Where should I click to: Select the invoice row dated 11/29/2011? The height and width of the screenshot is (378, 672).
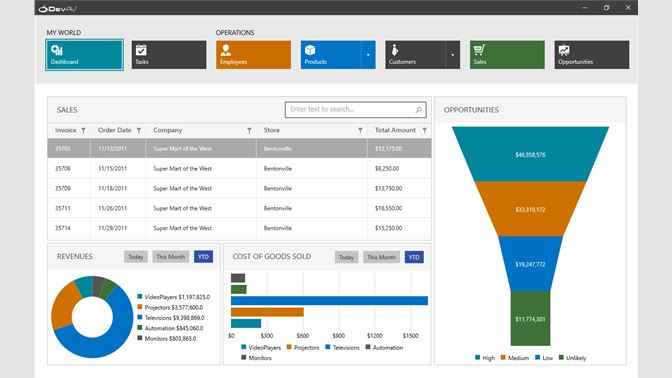click(240, 228)
